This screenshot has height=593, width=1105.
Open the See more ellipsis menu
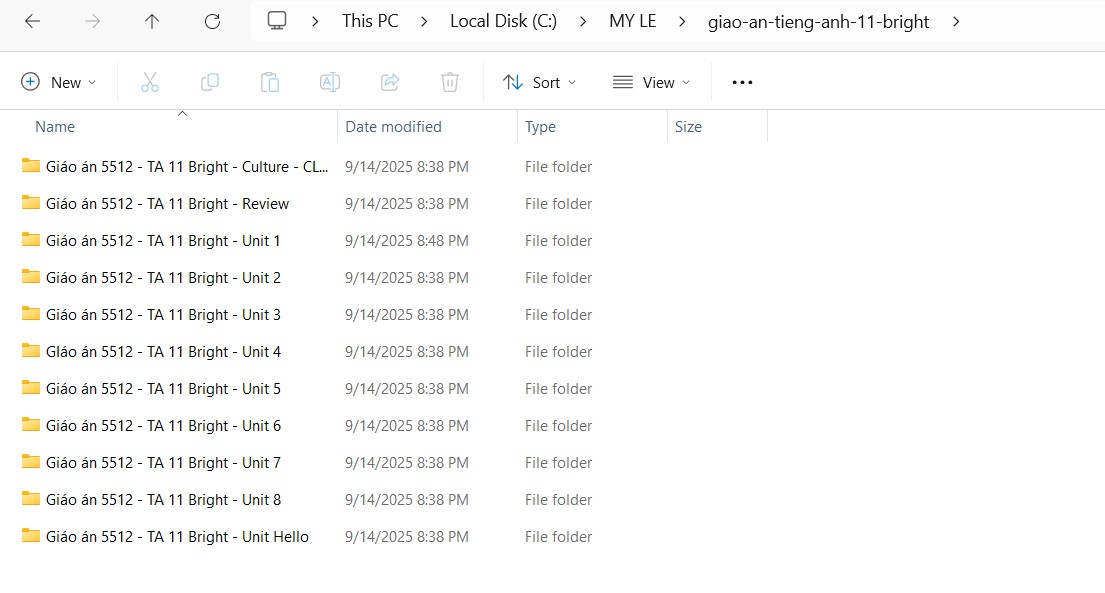pyautogui.click(x=742, y=82)
